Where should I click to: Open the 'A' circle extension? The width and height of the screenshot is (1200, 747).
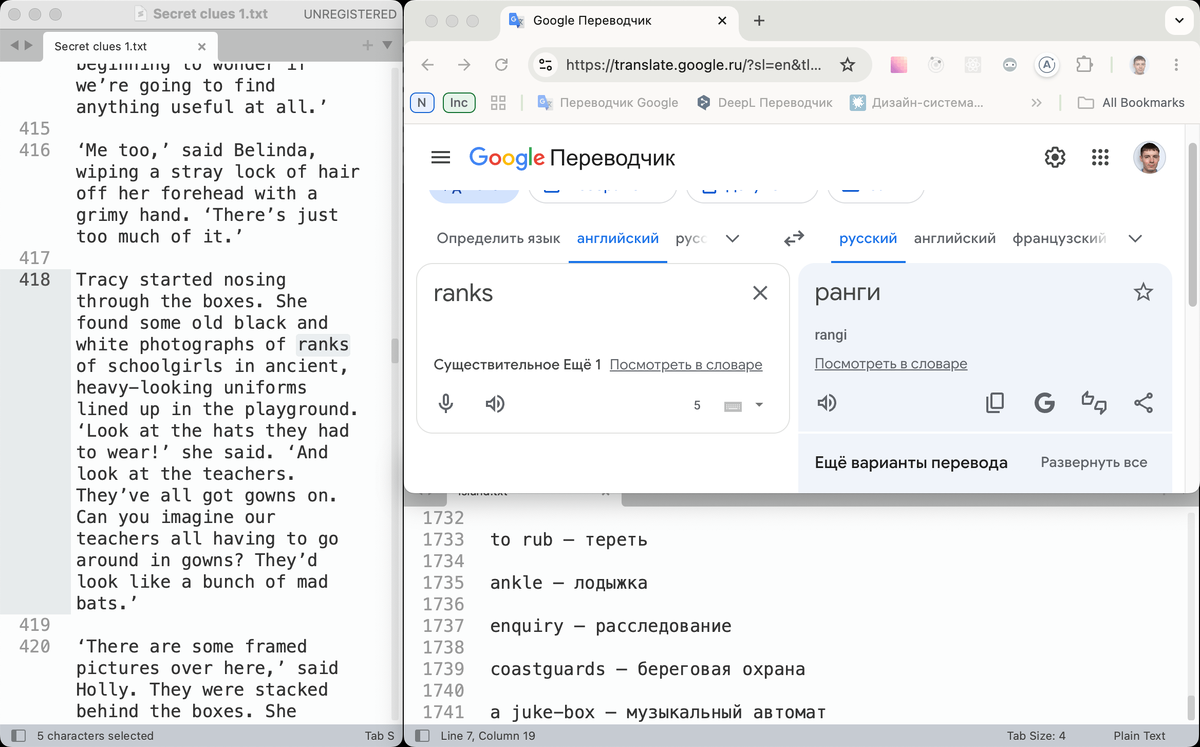click(1046, 65)
